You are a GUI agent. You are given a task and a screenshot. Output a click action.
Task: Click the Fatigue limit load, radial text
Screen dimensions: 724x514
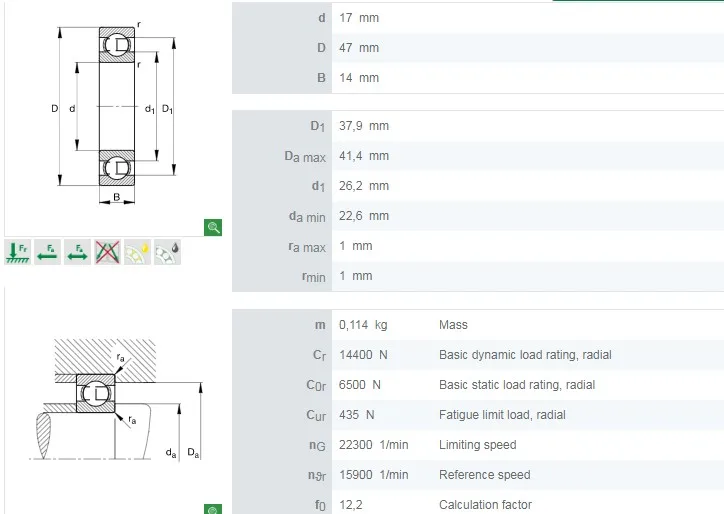click(502, 415)
